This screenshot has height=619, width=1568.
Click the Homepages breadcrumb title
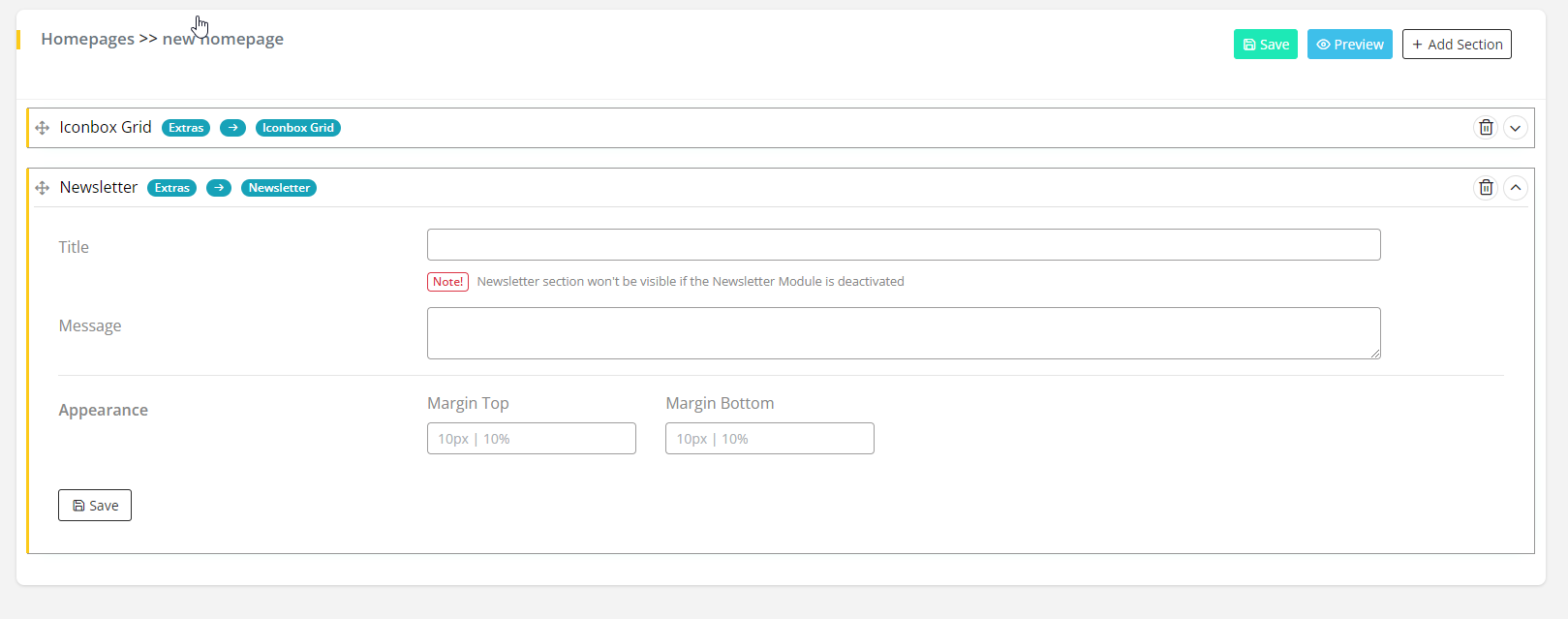click(88, 39)
